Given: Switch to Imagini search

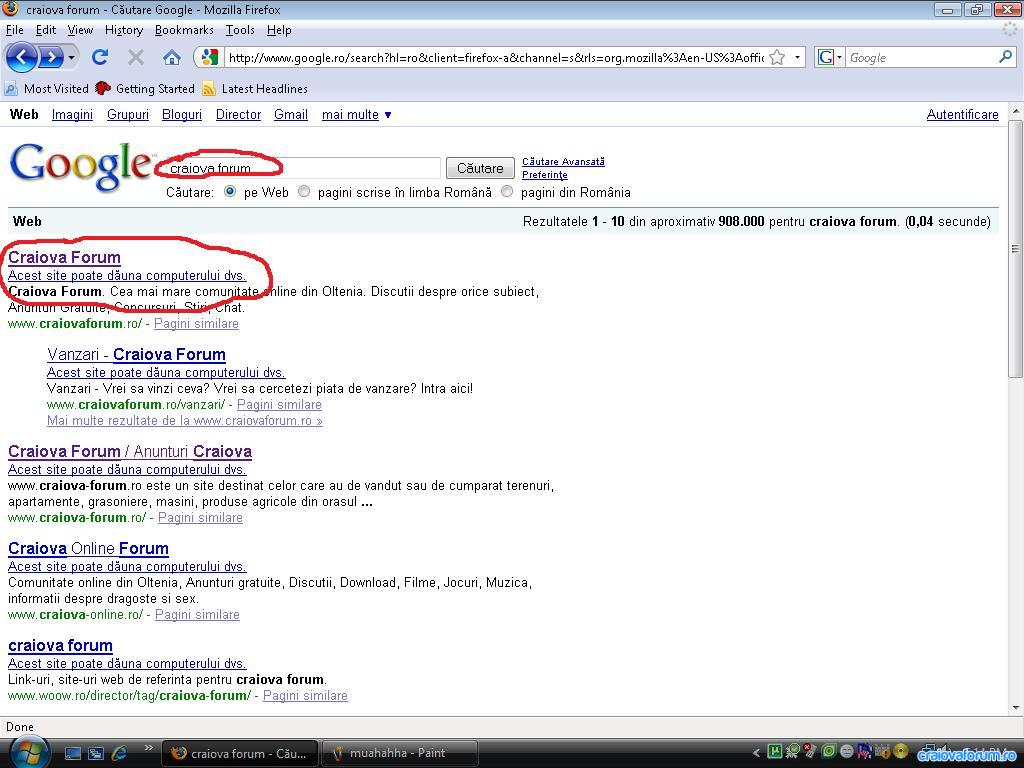Looking at the screenshot, I should pos(72,114).
